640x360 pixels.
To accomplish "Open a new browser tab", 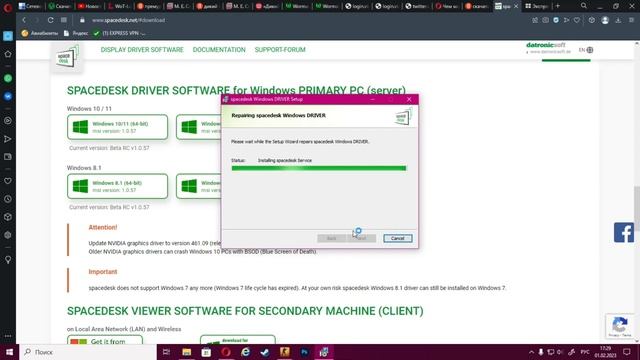I will 558,6.
